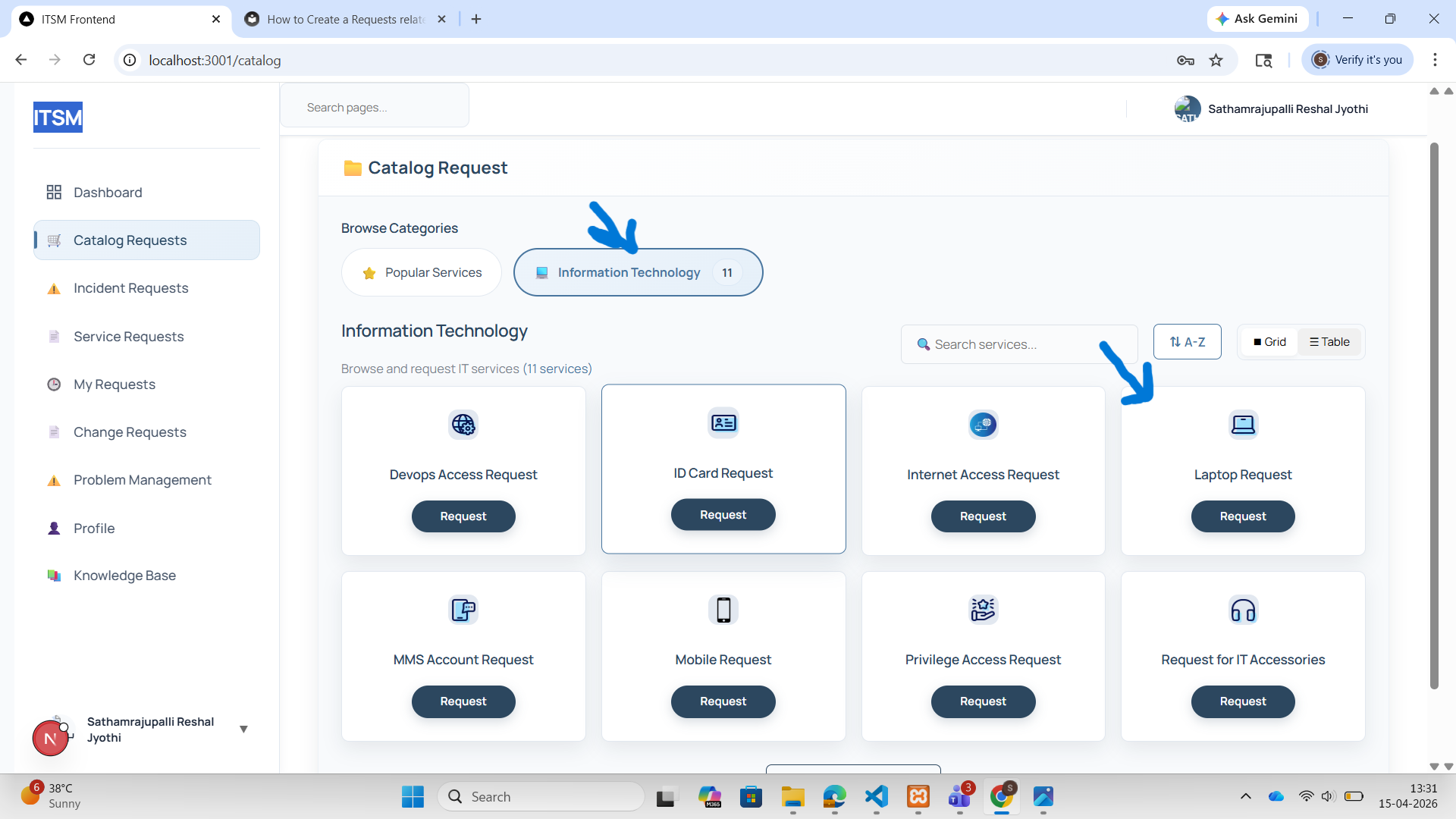Open Catalog Requests in sidebar
Screen dimensions: 1456x819
[146, 240]
